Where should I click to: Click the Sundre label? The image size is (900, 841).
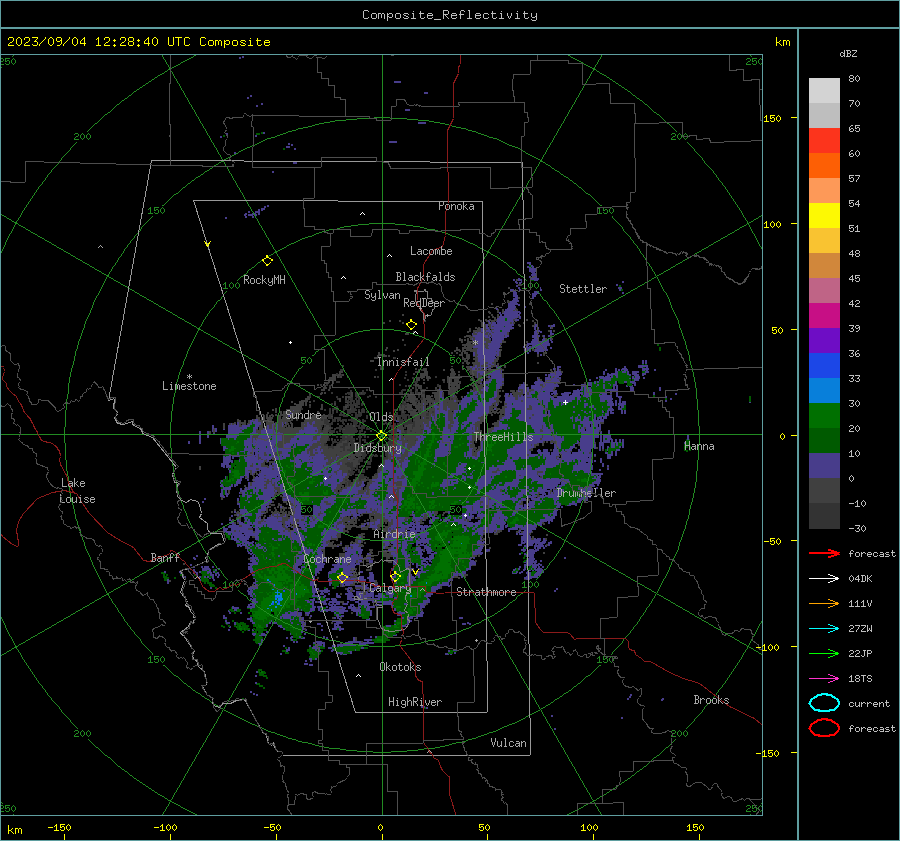coord(303,414)
